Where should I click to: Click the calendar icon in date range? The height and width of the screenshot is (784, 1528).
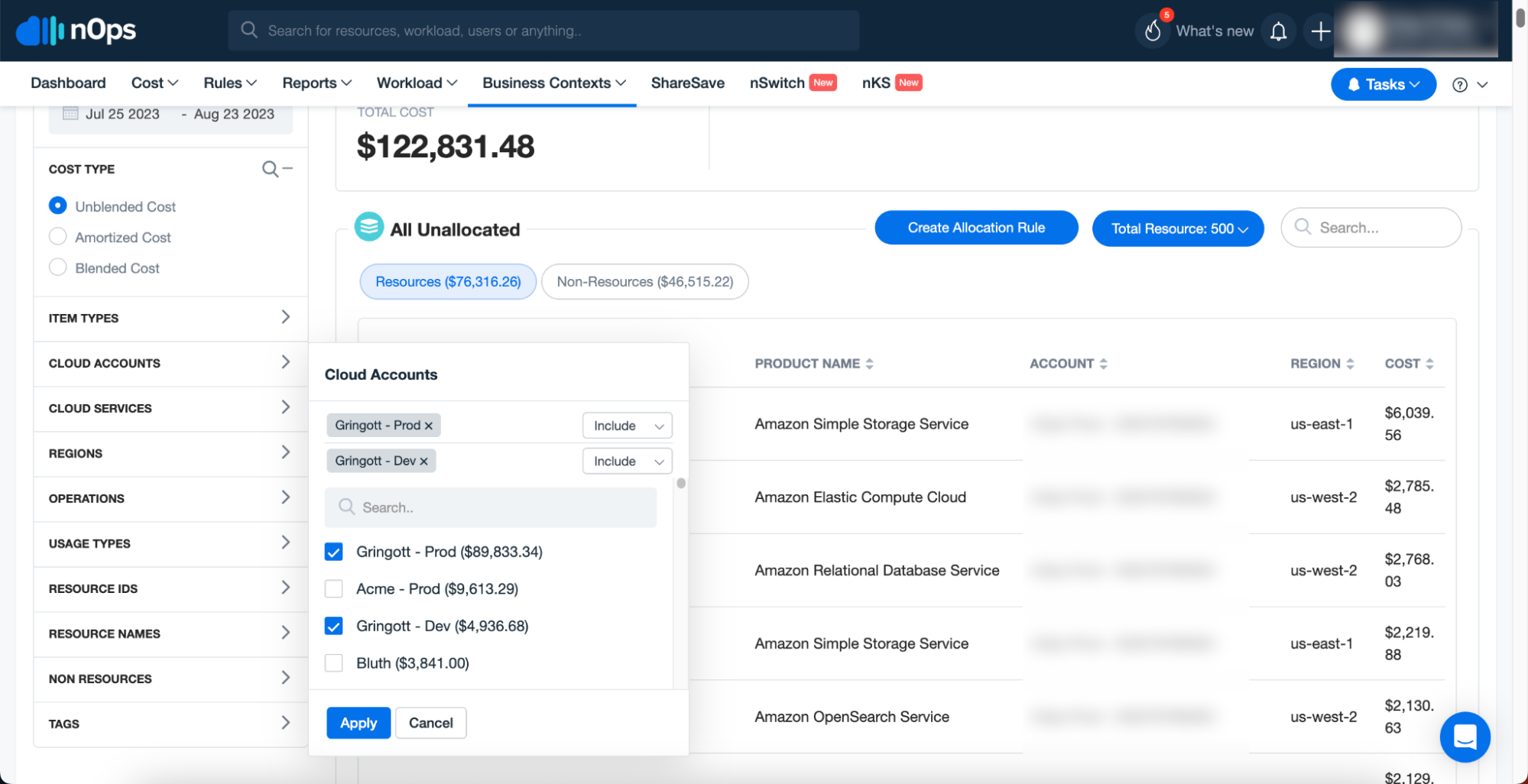click(70, 114)
